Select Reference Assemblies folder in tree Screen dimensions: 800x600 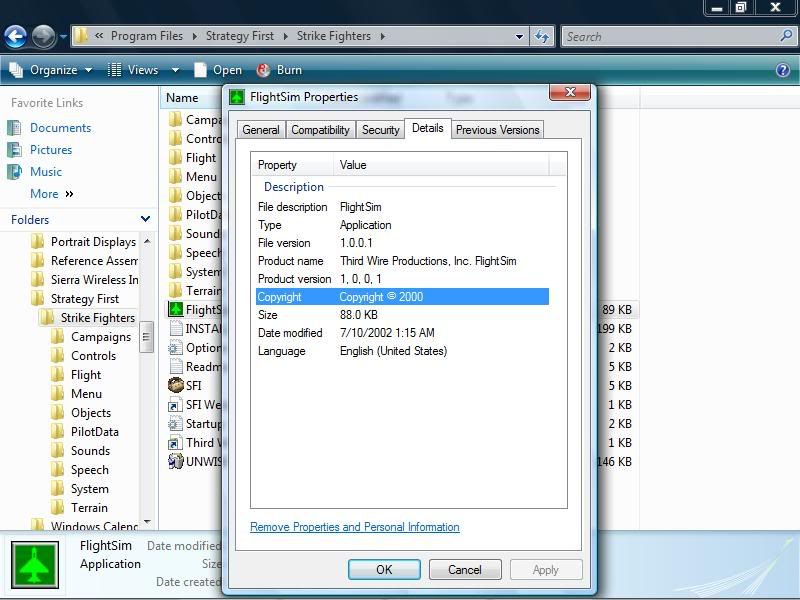(94, 261)
